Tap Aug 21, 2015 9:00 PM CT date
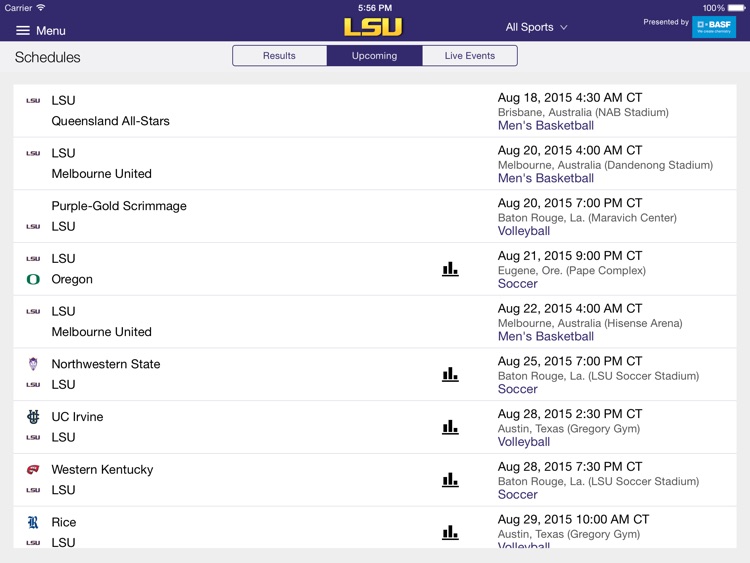Screen dimensions: 750x563 [x=570, y=256]
